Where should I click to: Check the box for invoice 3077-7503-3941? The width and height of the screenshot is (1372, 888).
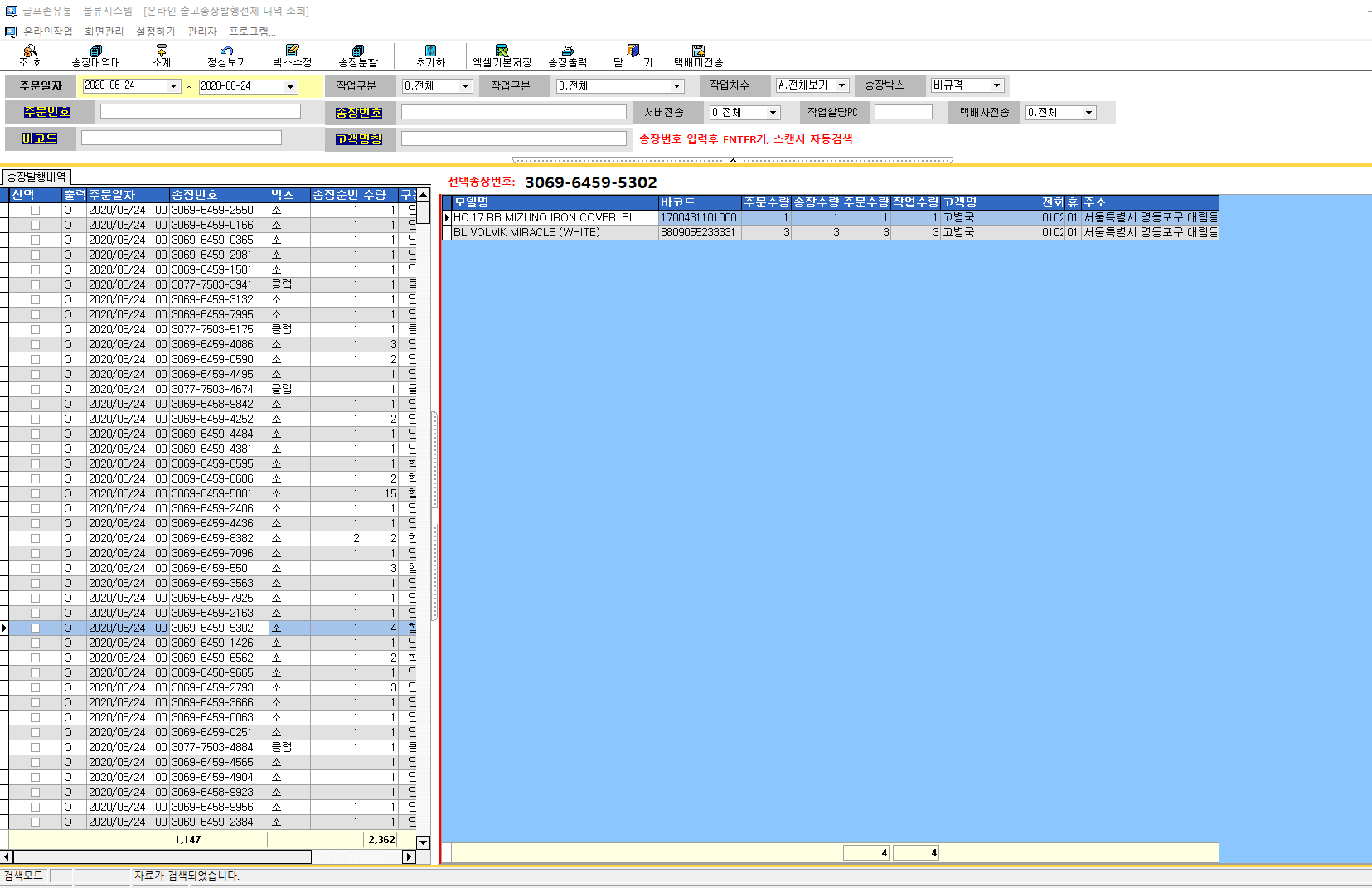[35, 285]
